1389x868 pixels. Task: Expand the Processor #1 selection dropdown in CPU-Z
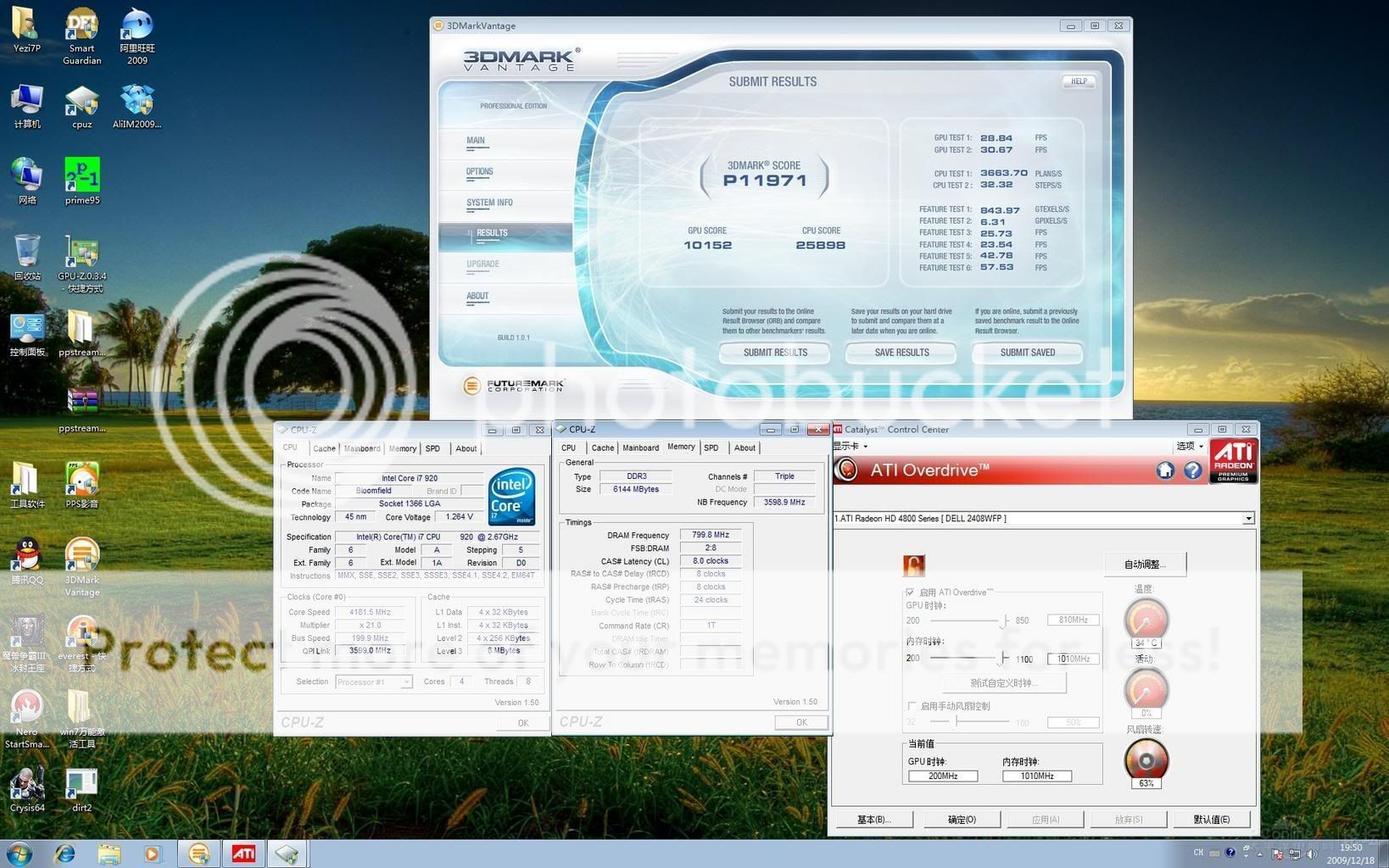pyautogui.click(x=406, y=682)
